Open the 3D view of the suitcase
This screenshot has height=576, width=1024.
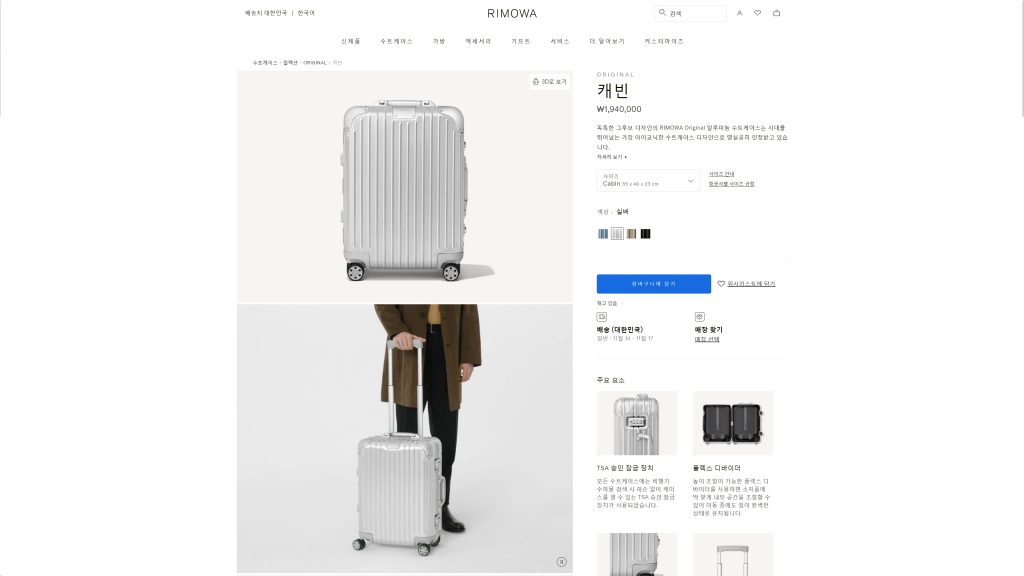point(549,82)
